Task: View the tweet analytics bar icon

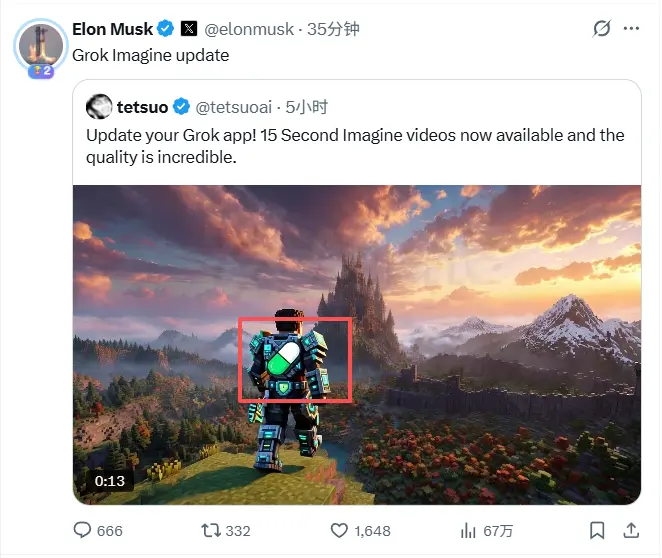Action: coord(468,531)
